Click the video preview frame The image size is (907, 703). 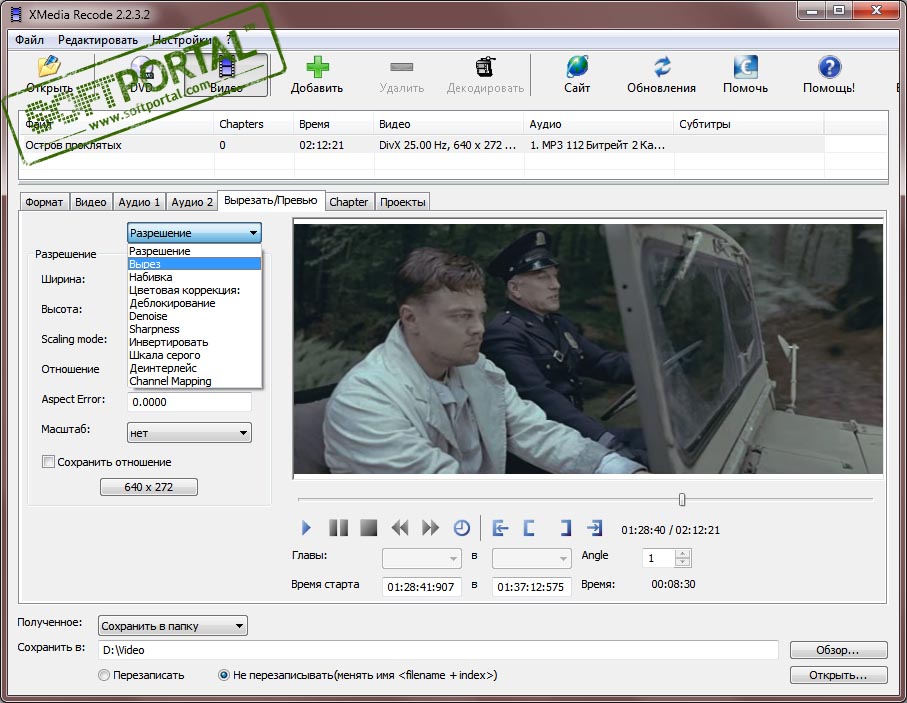point(588,349)
